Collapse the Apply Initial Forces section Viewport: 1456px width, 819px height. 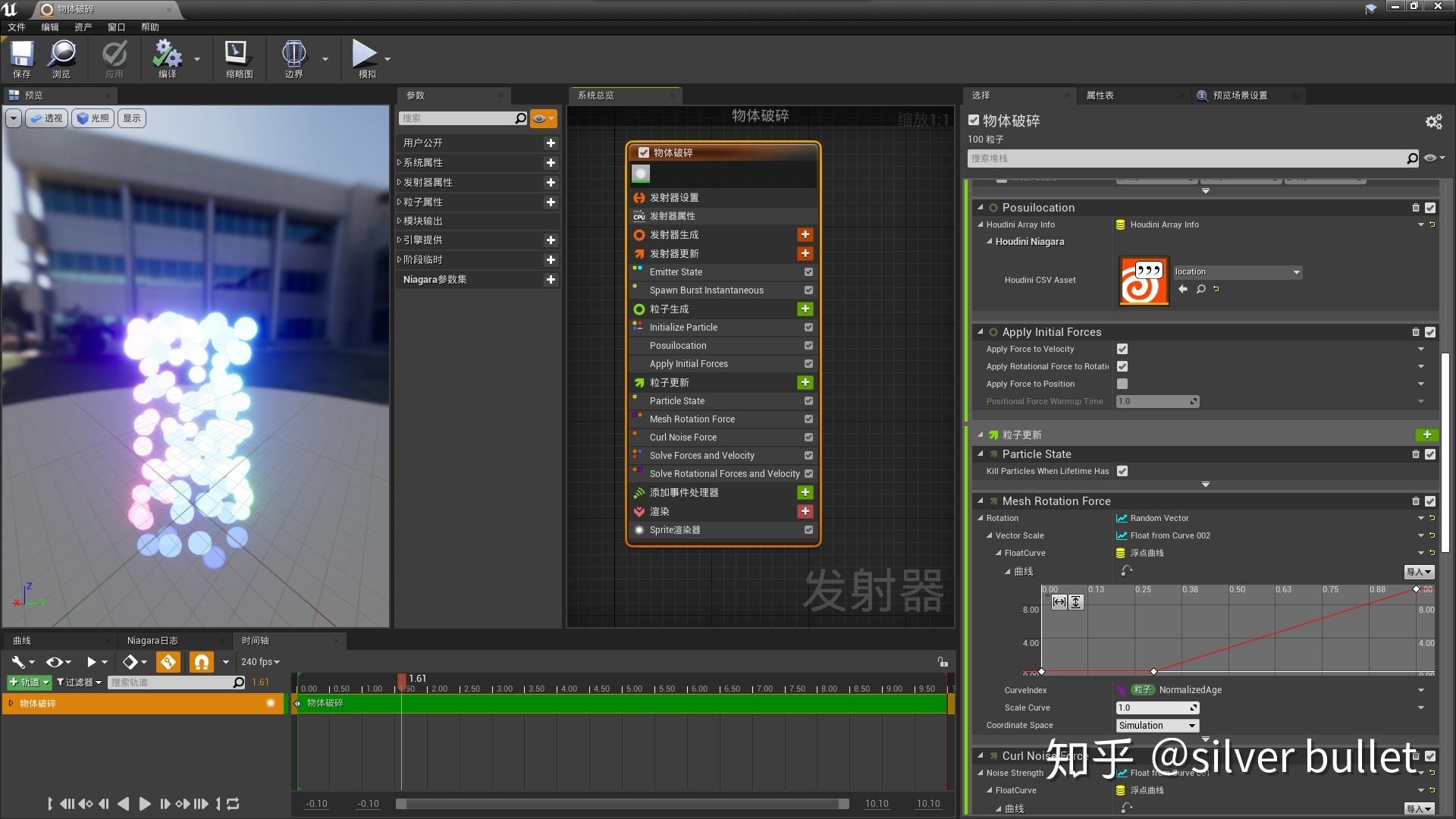click(981, 331)
